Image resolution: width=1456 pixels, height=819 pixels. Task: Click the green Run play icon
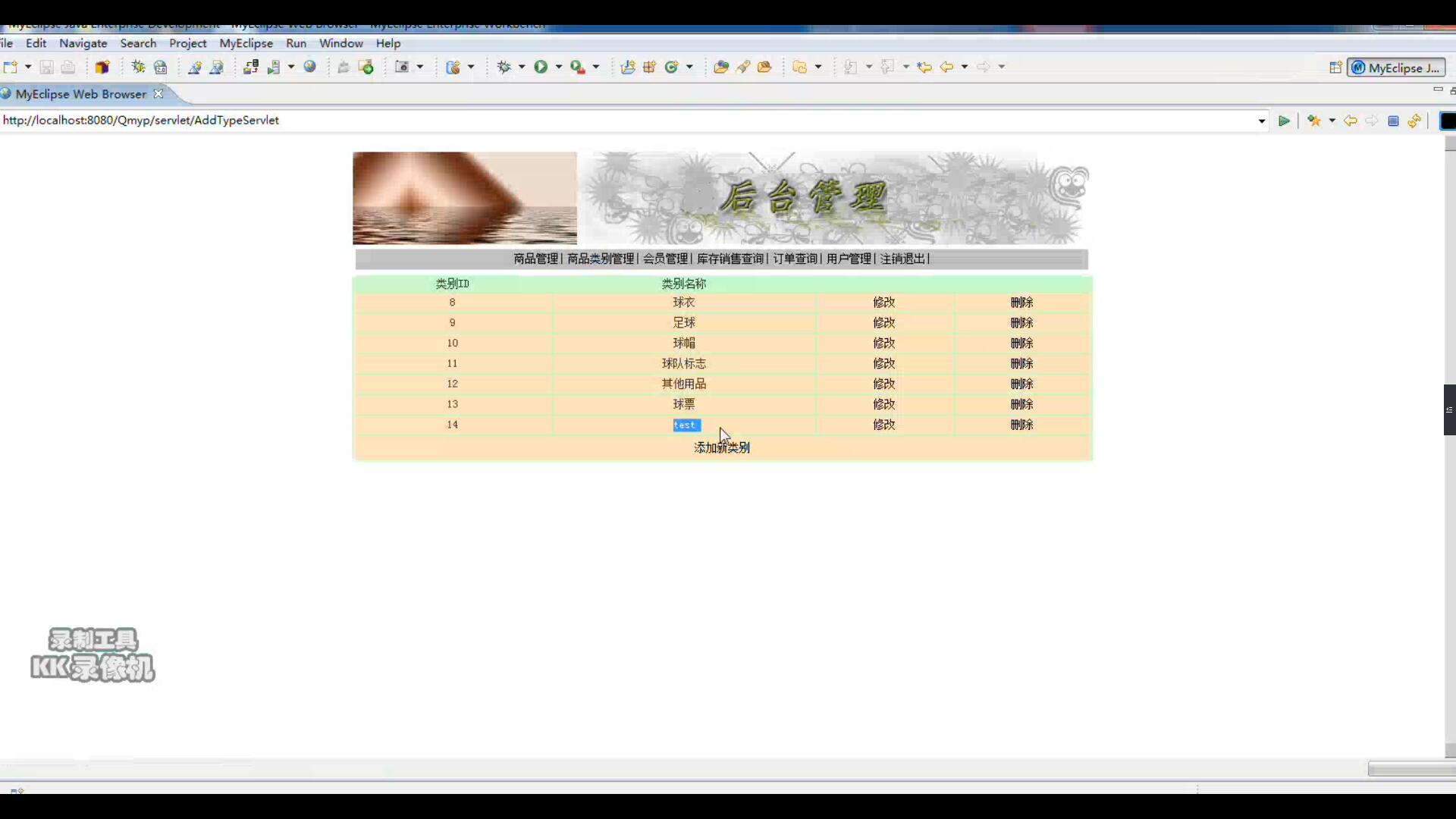[541, 67]
